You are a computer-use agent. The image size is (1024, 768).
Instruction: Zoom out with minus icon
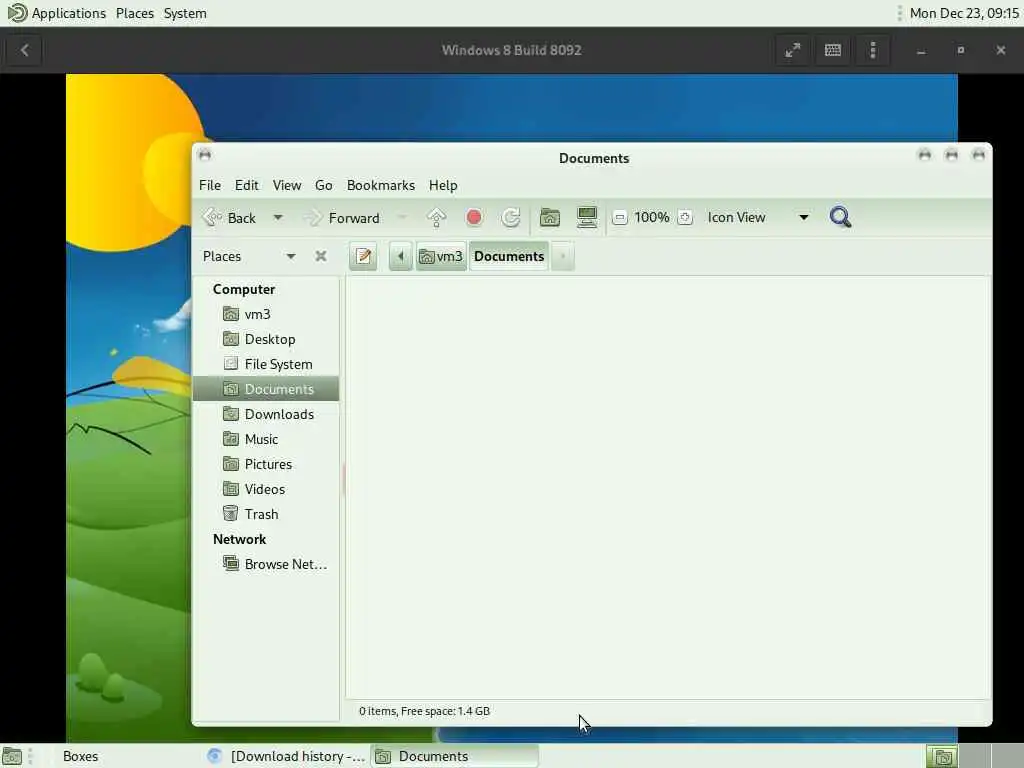pyautogui.click(x=620, y=217)
